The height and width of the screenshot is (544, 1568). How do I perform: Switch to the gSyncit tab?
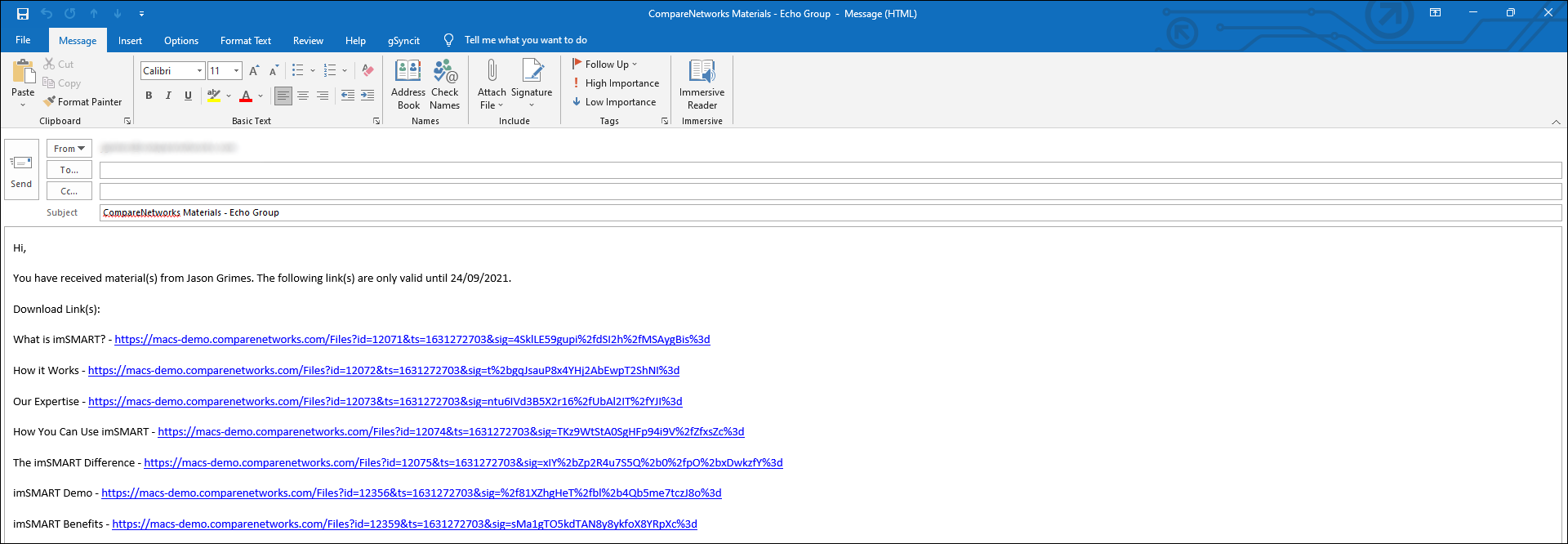pyautogui.click(x=403, y=41)
